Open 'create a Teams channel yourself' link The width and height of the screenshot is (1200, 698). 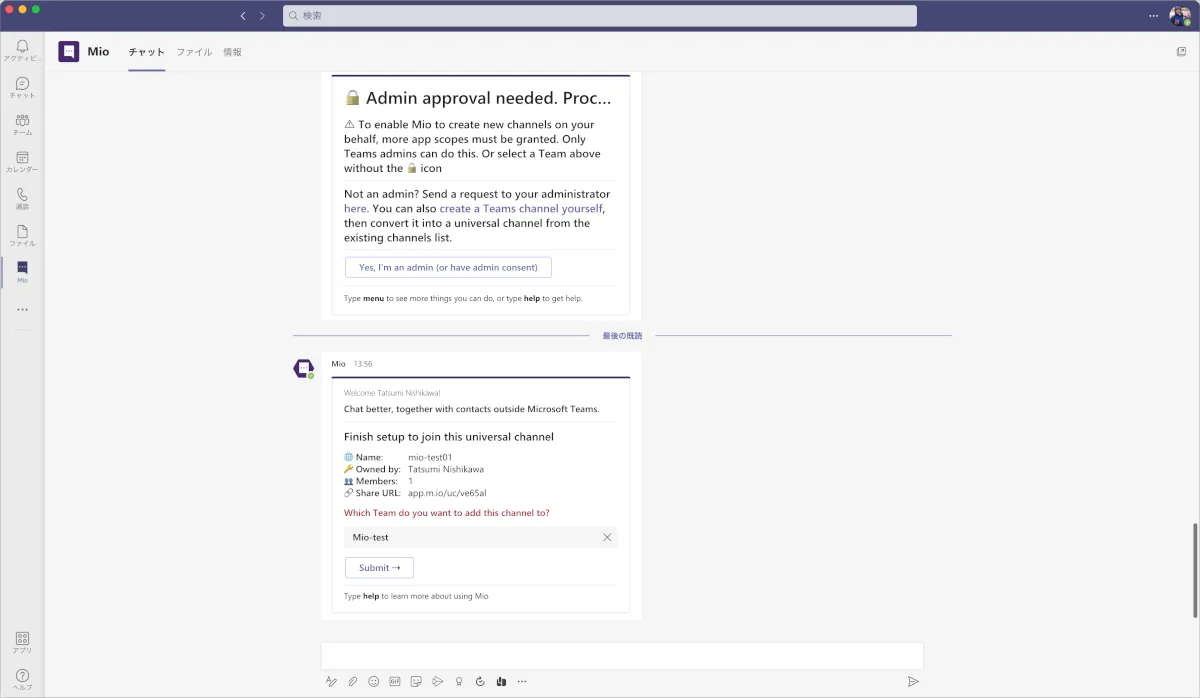[x=521, y=209]
